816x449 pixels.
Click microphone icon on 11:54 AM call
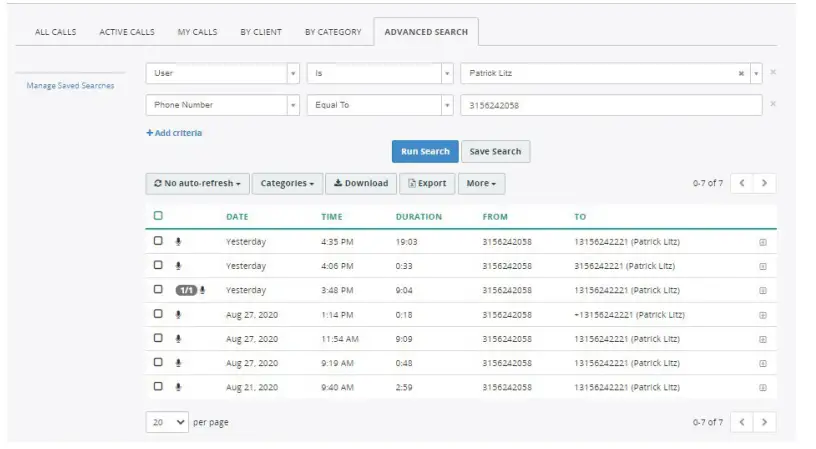pyautogui.click(x=178, y=339)
